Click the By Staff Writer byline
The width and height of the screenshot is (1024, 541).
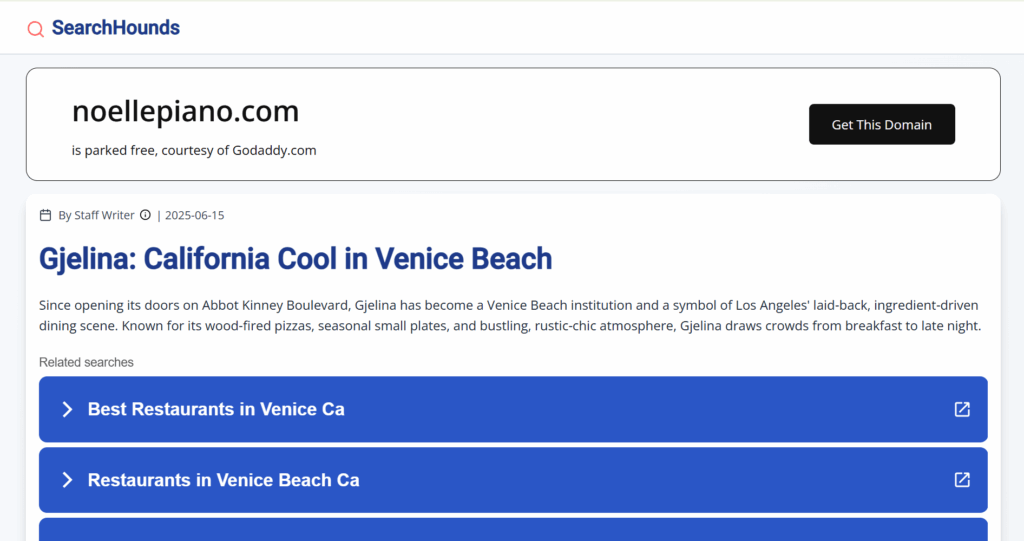click(96, 215)
